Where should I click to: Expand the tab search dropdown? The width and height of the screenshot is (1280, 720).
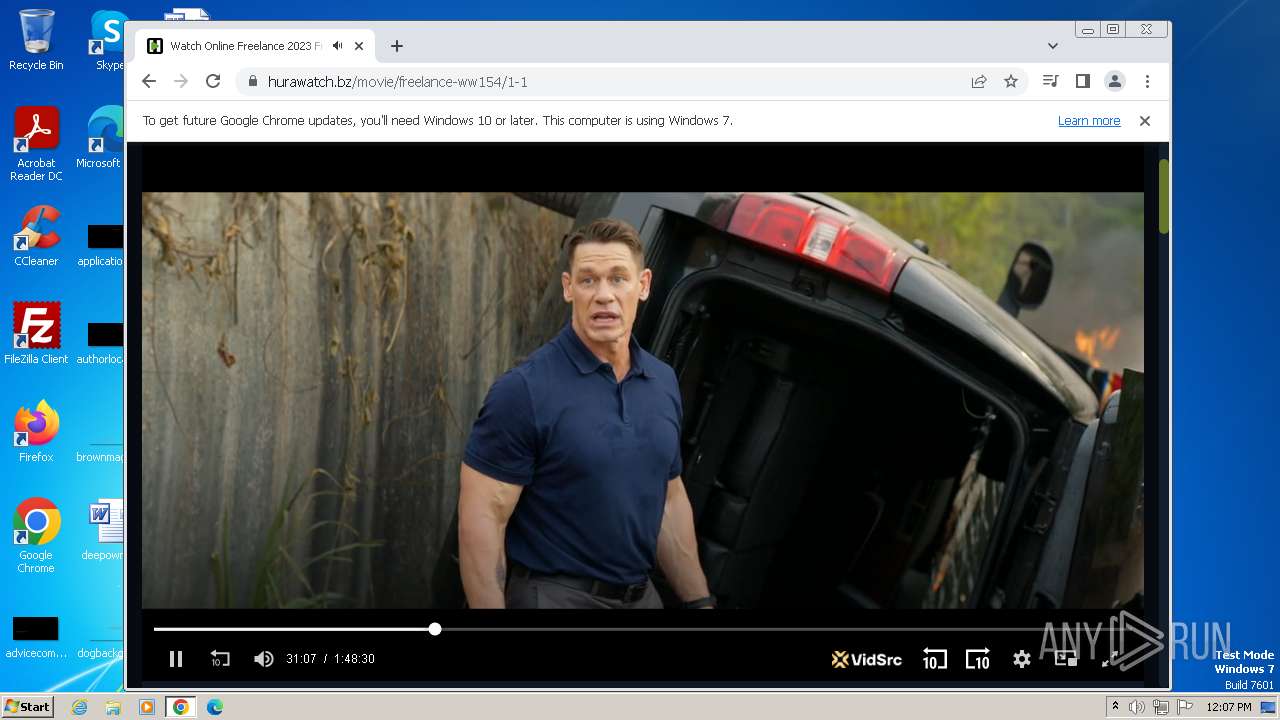coord(1053,46)
